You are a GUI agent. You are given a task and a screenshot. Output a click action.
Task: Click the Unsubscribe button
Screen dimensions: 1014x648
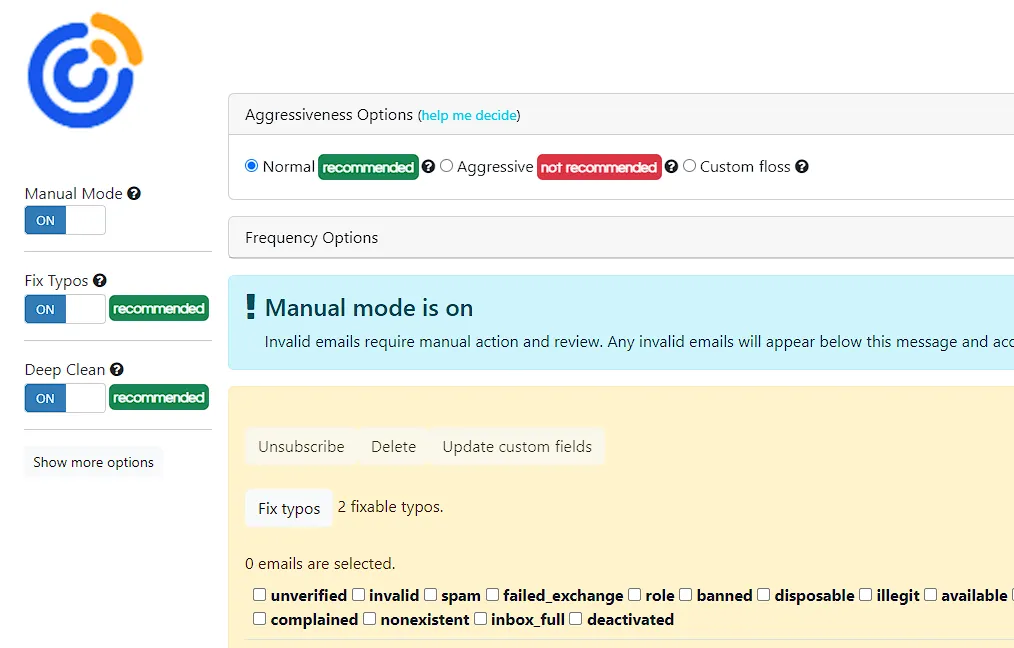pos(301,446)
